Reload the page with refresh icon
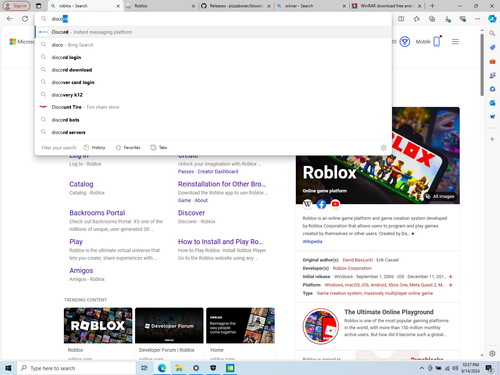This screenshot has height=375, width=500. [25, 19]
